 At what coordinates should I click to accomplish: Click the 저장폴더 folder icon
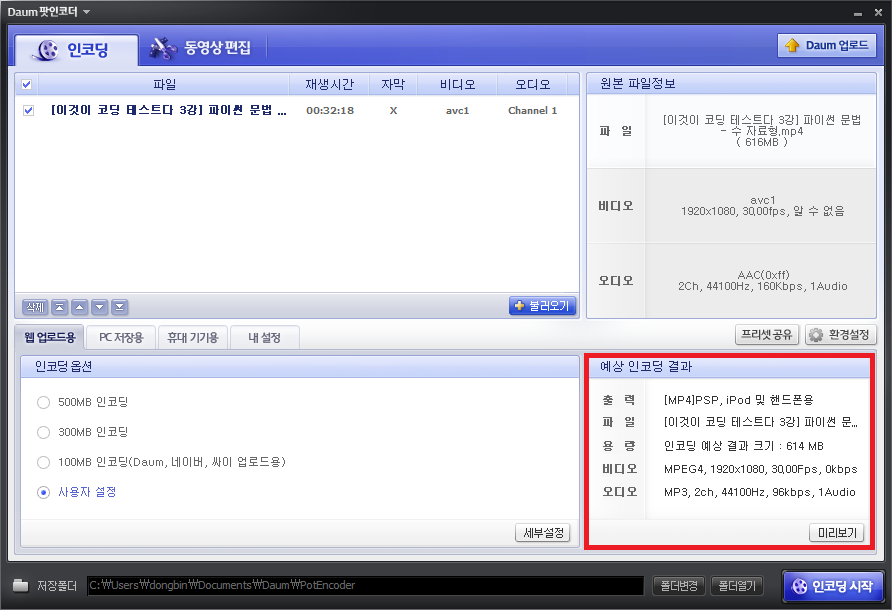(20, 585)
